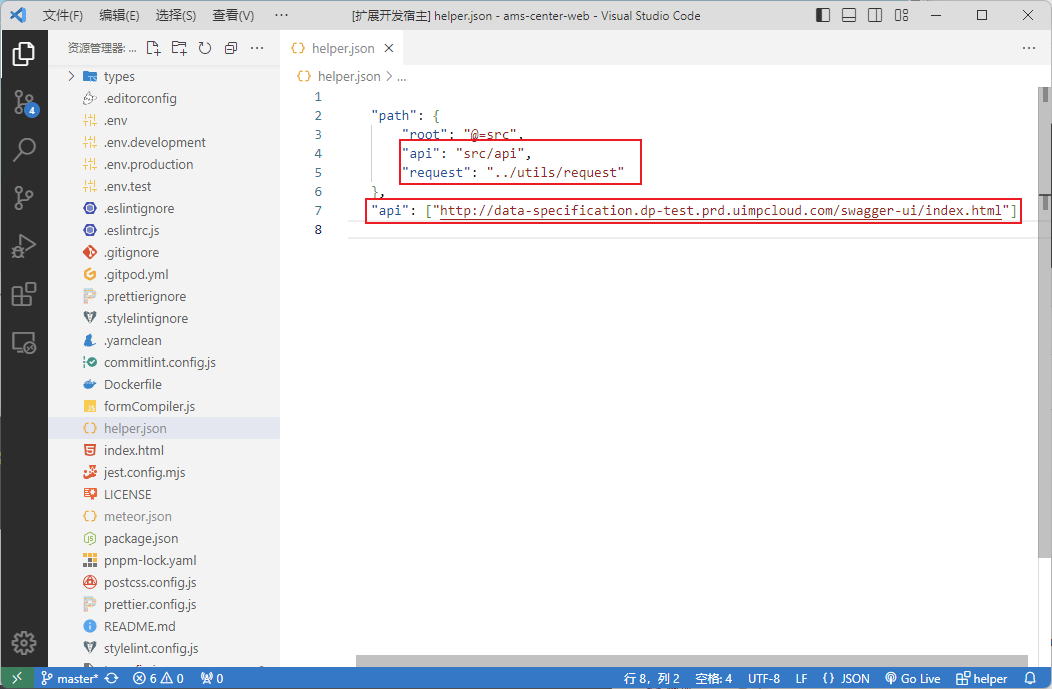Open the Run and Debug view
1052x689 pixels.
click(24, 246)
